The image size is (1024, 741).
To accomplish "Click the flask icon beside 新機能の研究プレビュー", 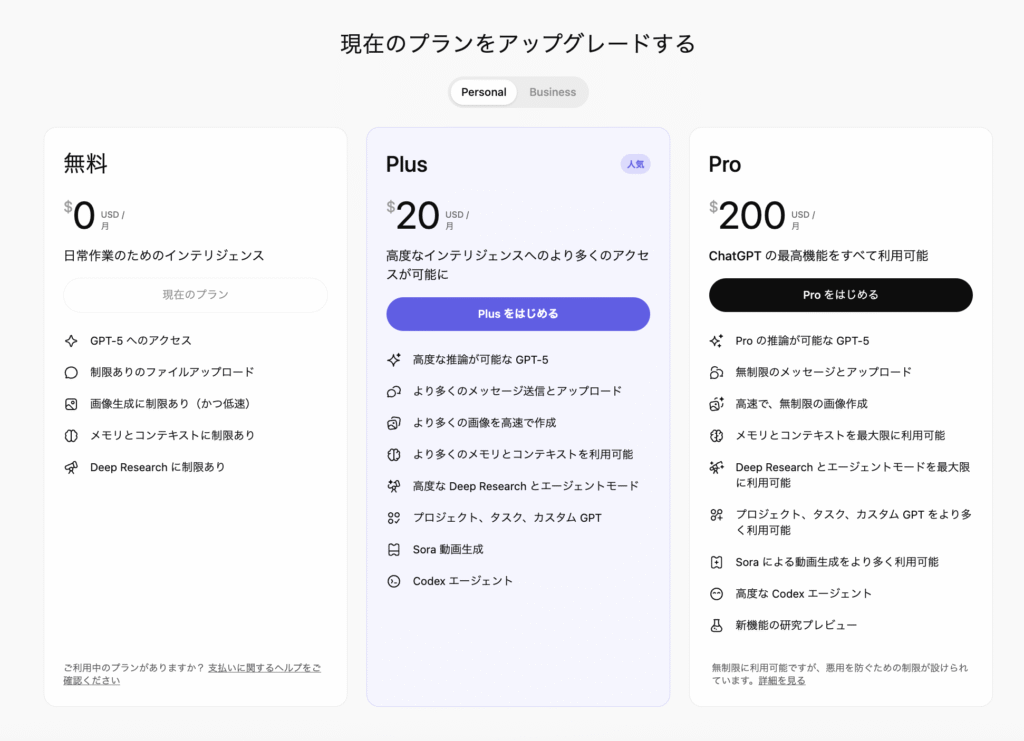I will tap(716, 625).
